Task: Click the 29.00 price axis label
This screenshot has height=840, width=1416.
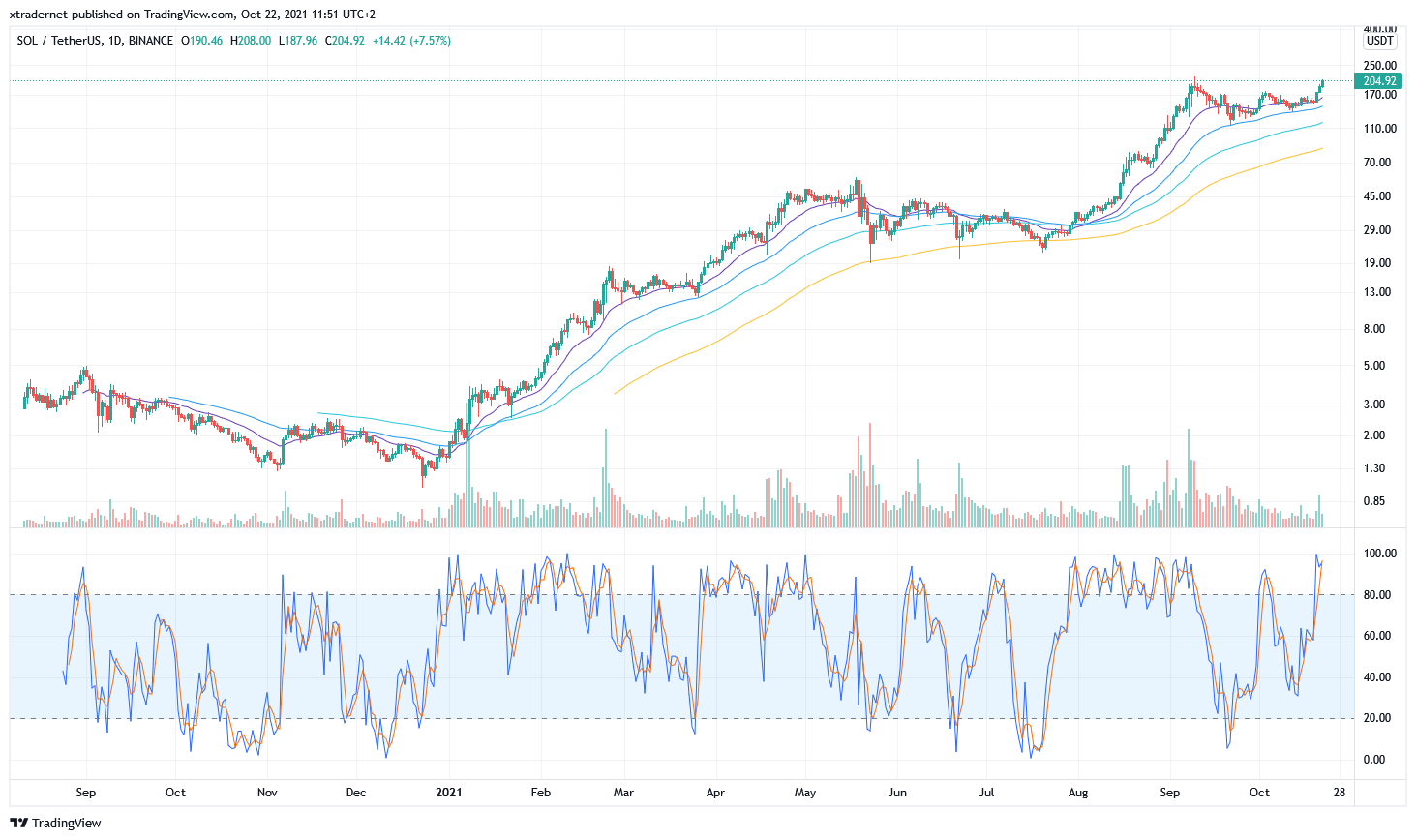Action: [x=1376, y=230]
